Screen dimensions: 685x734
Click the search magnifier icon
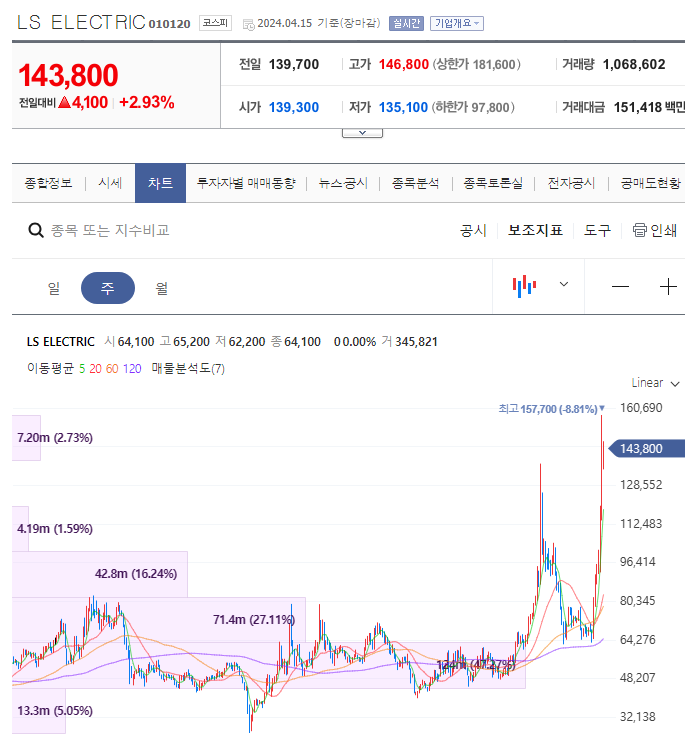tap(36, 230)
